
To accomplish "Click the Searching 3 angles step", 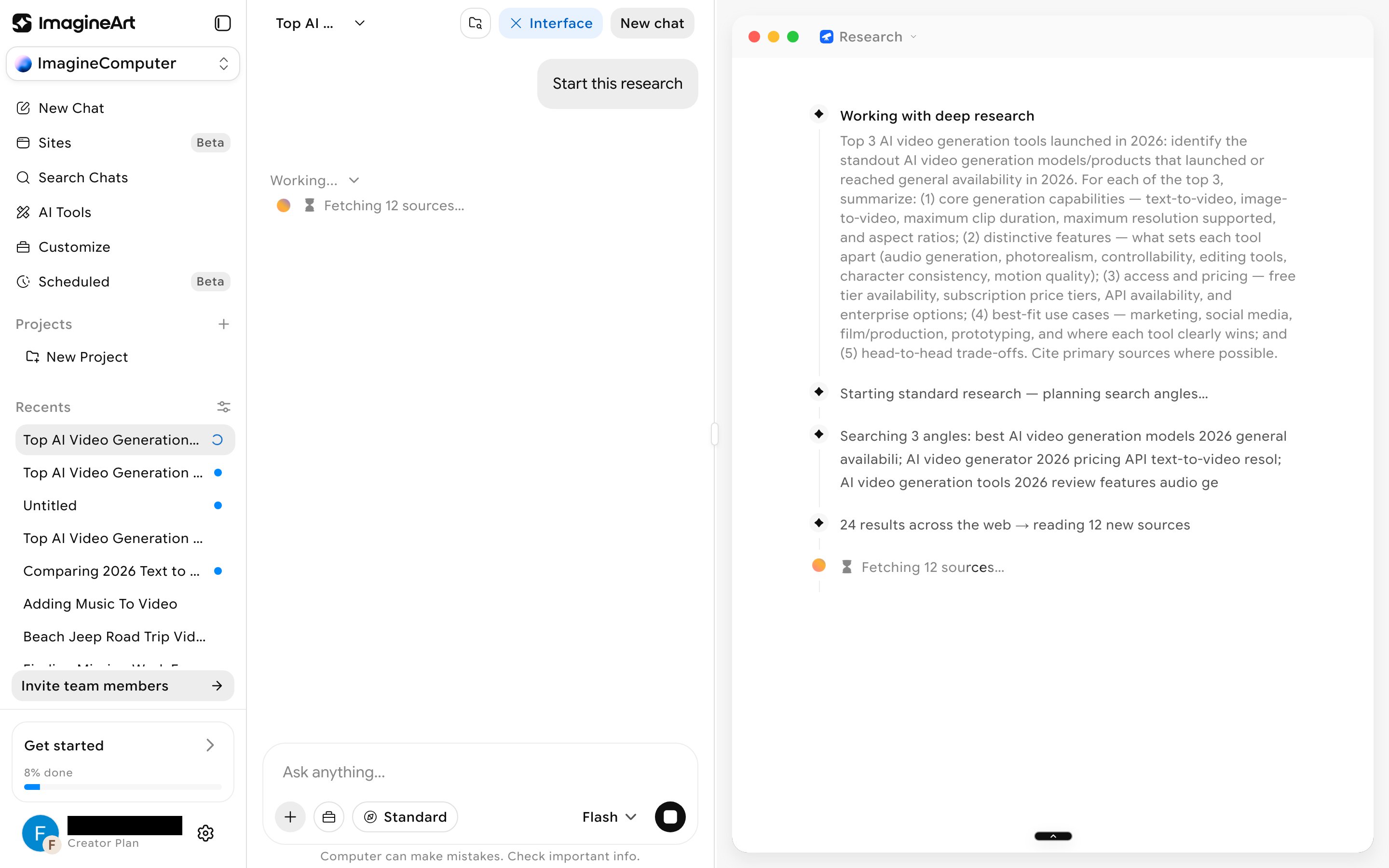I will 1063,459.
